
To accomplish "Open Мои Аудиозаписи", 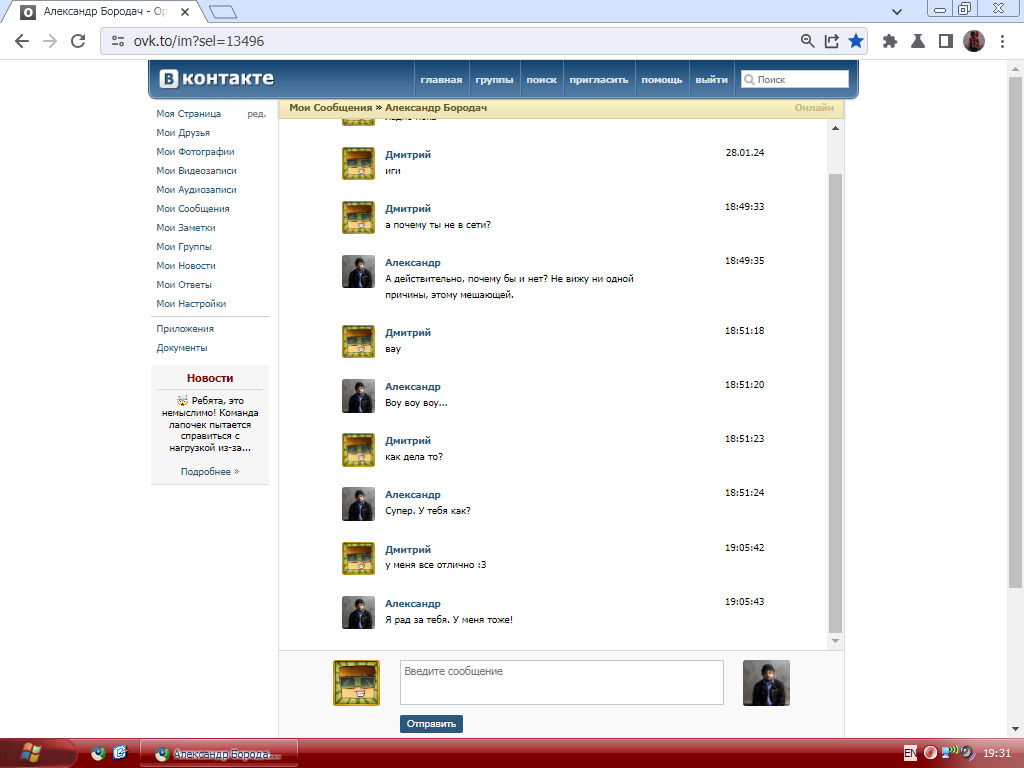I will coord(197,189).
